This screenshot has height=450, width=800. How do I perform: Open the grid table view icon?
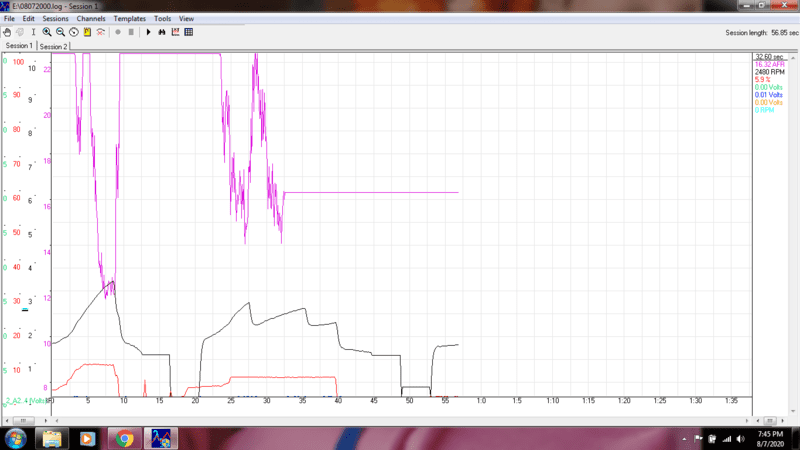[189, 32]
